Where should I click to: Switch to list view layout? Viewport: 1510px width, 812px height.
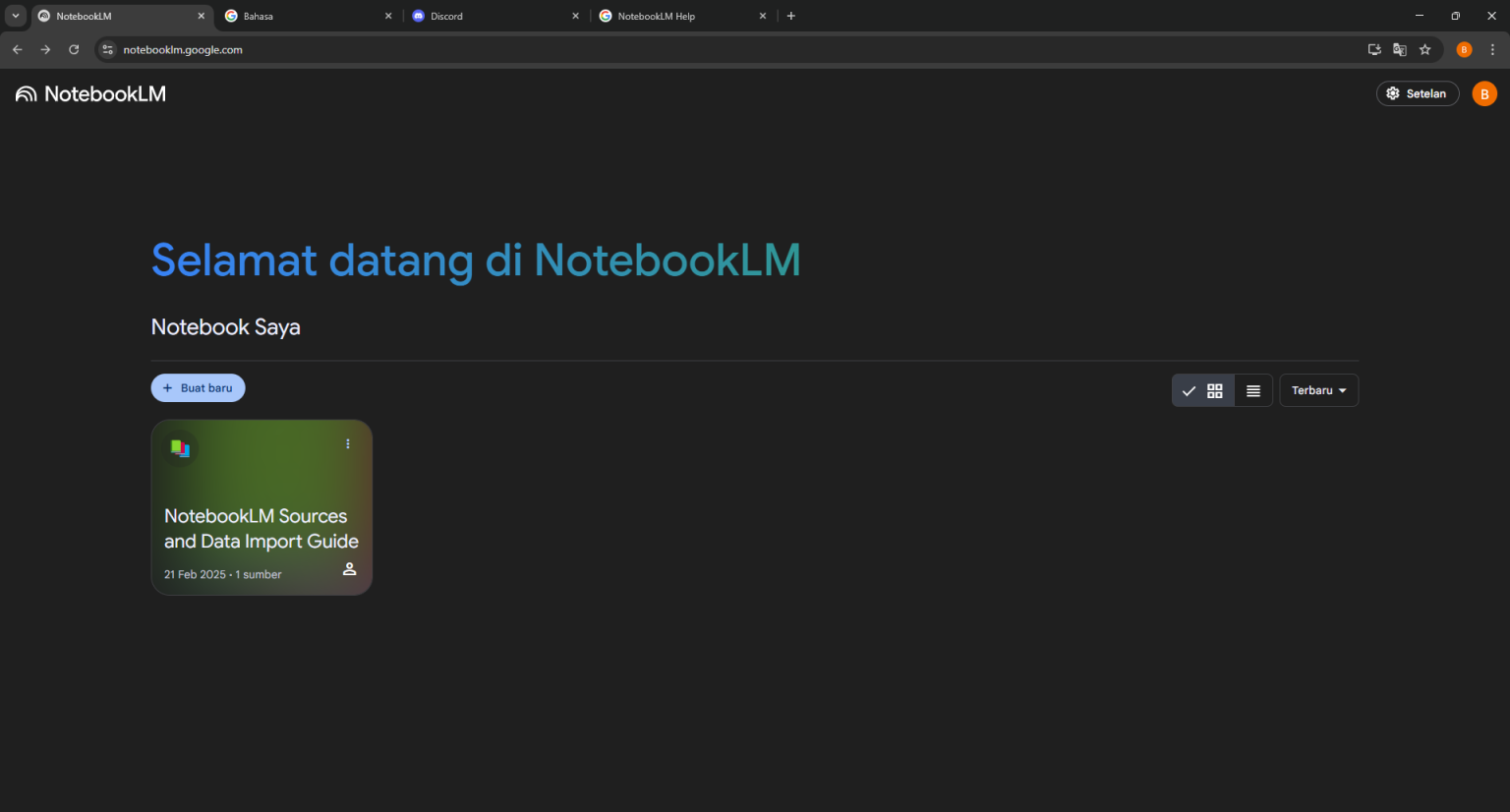pyautogui.click(x=1252, y=390)
